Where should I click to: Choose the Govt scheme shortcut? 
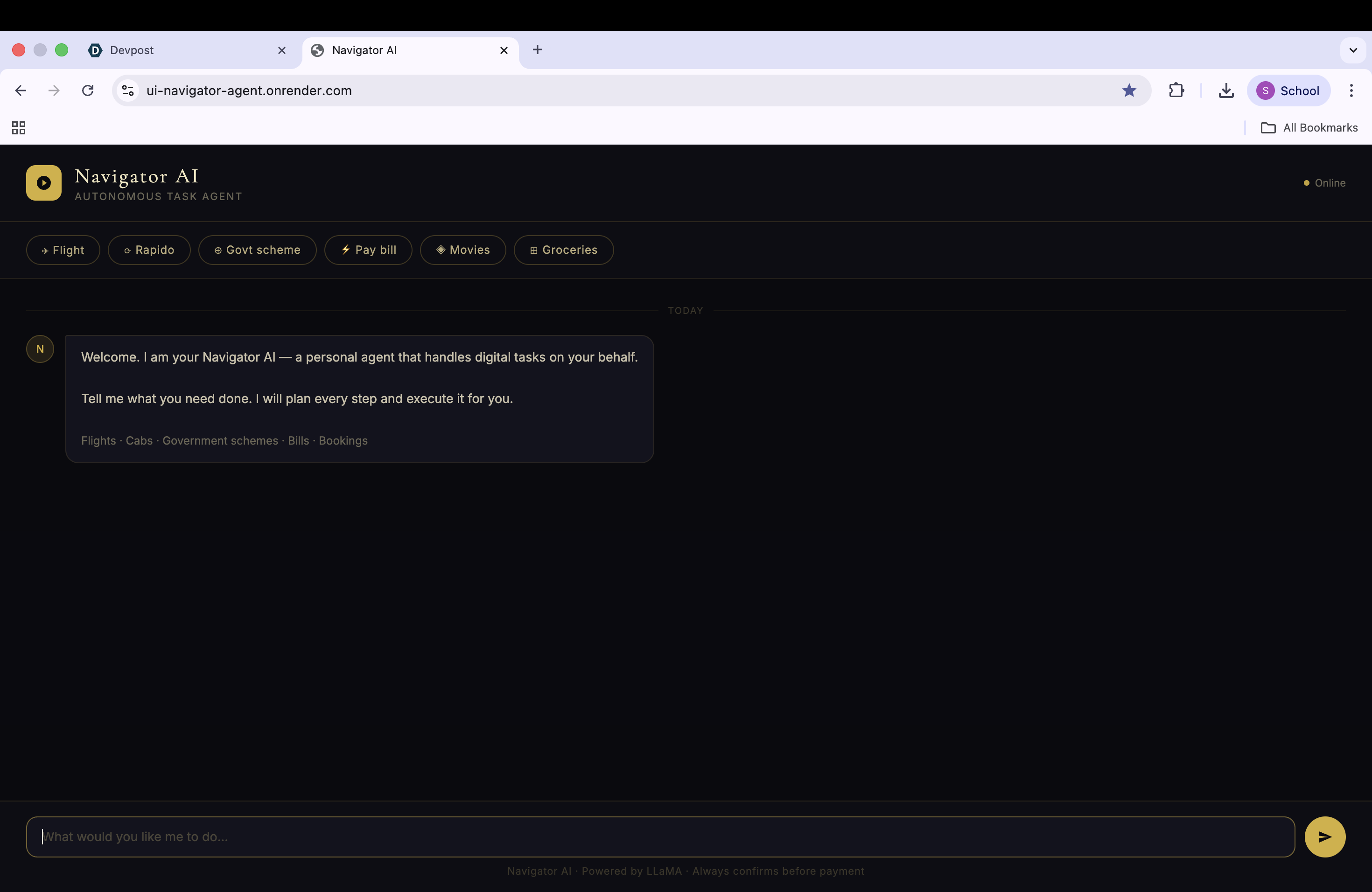pos(257,250)
